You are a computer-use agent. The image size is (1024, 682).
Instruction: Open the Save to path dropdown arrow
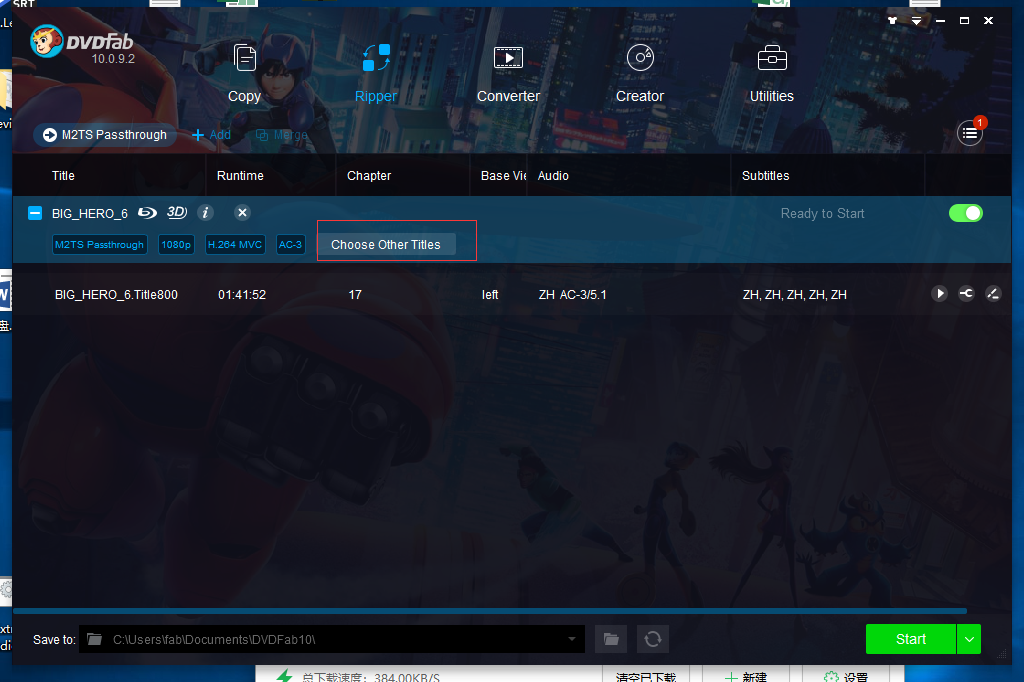pos(572,639)
